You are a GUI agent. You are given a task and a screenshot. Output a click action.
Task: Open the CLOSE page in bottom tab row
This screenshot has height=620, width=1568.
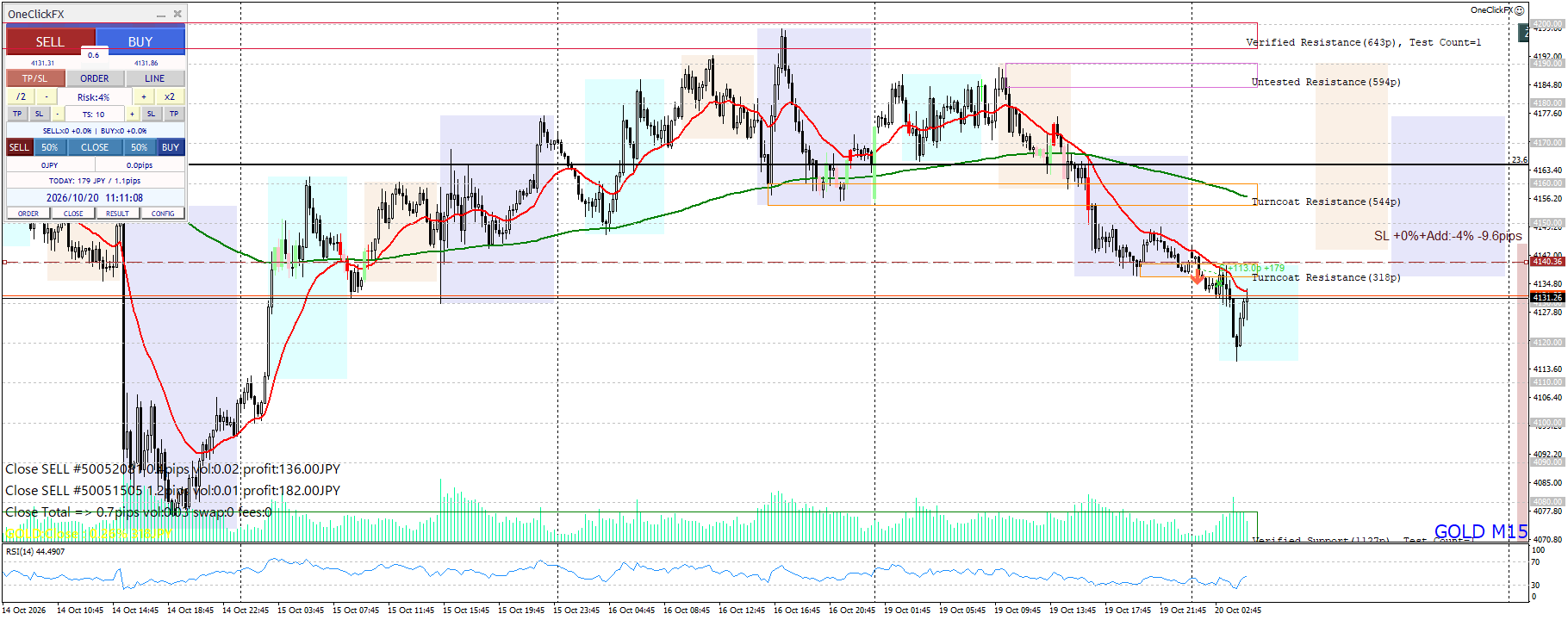(73, 214)
